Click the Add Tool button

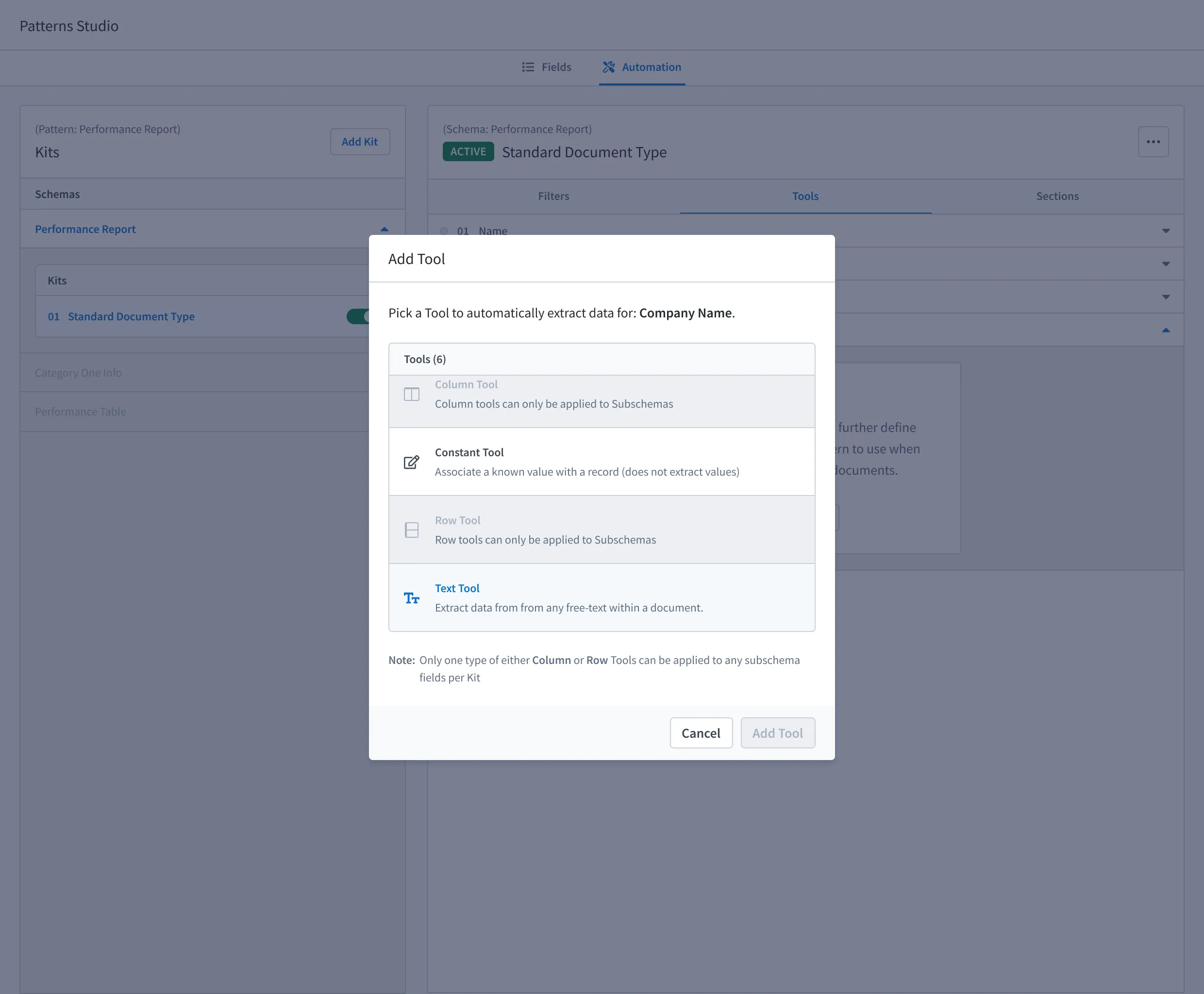[777, 732]
